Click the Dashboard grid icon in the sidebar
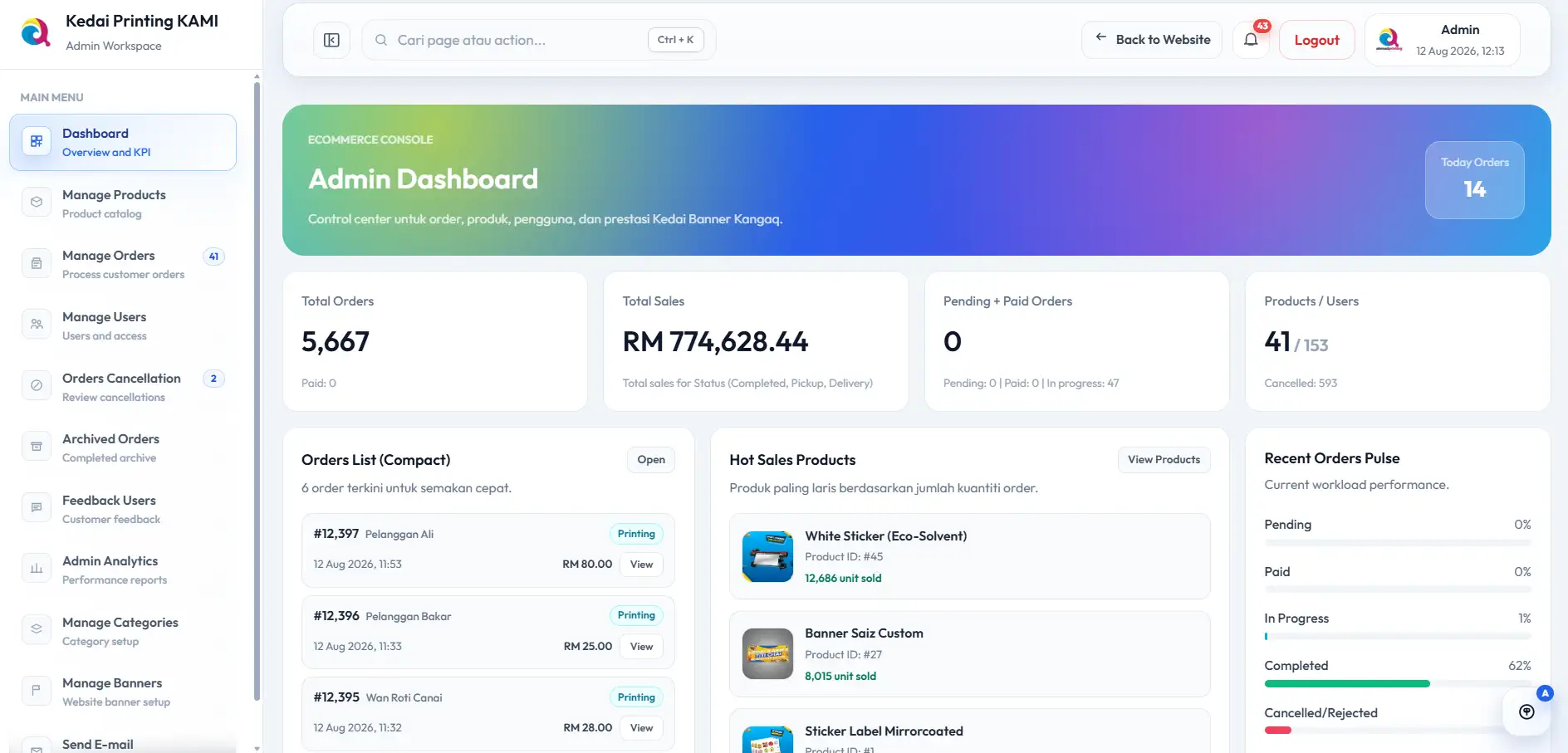 click(37, 142)
